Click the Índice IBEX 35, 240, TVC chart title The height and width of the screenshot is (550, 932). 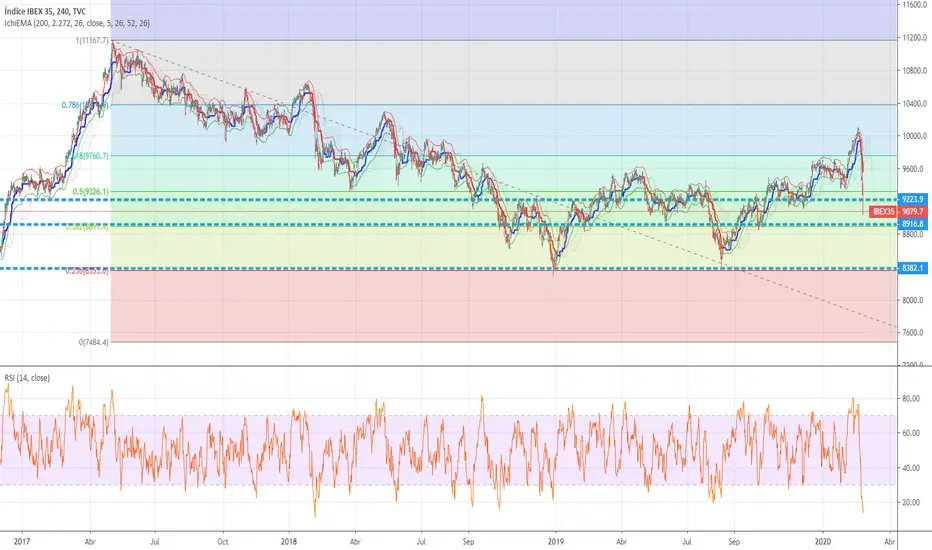45,11
